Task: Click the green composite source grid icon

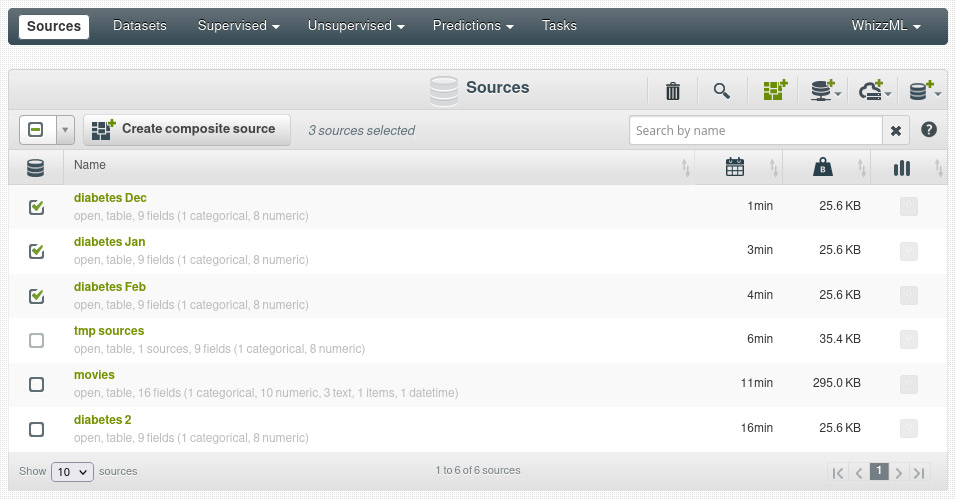Action: click(x=775, y=91)
